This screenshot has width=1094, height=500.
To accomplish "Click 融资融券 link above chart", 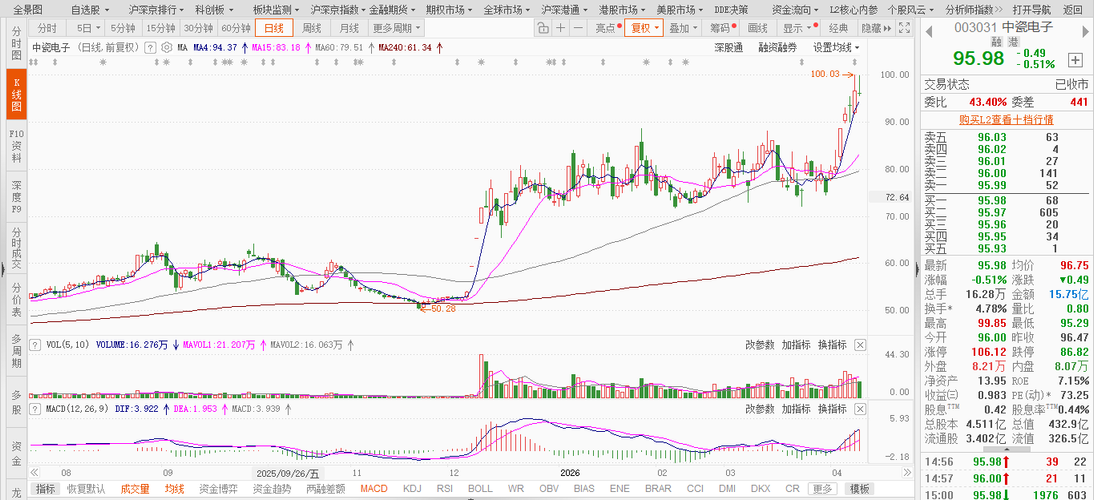I will pyautogui.click(x=778, y=47).
